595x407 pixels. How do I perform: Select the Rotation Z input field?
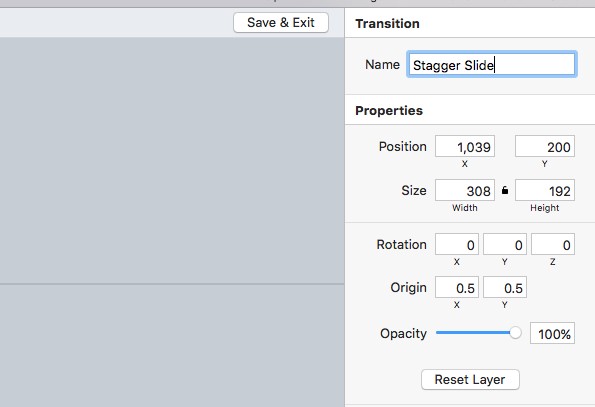[553, 244]
